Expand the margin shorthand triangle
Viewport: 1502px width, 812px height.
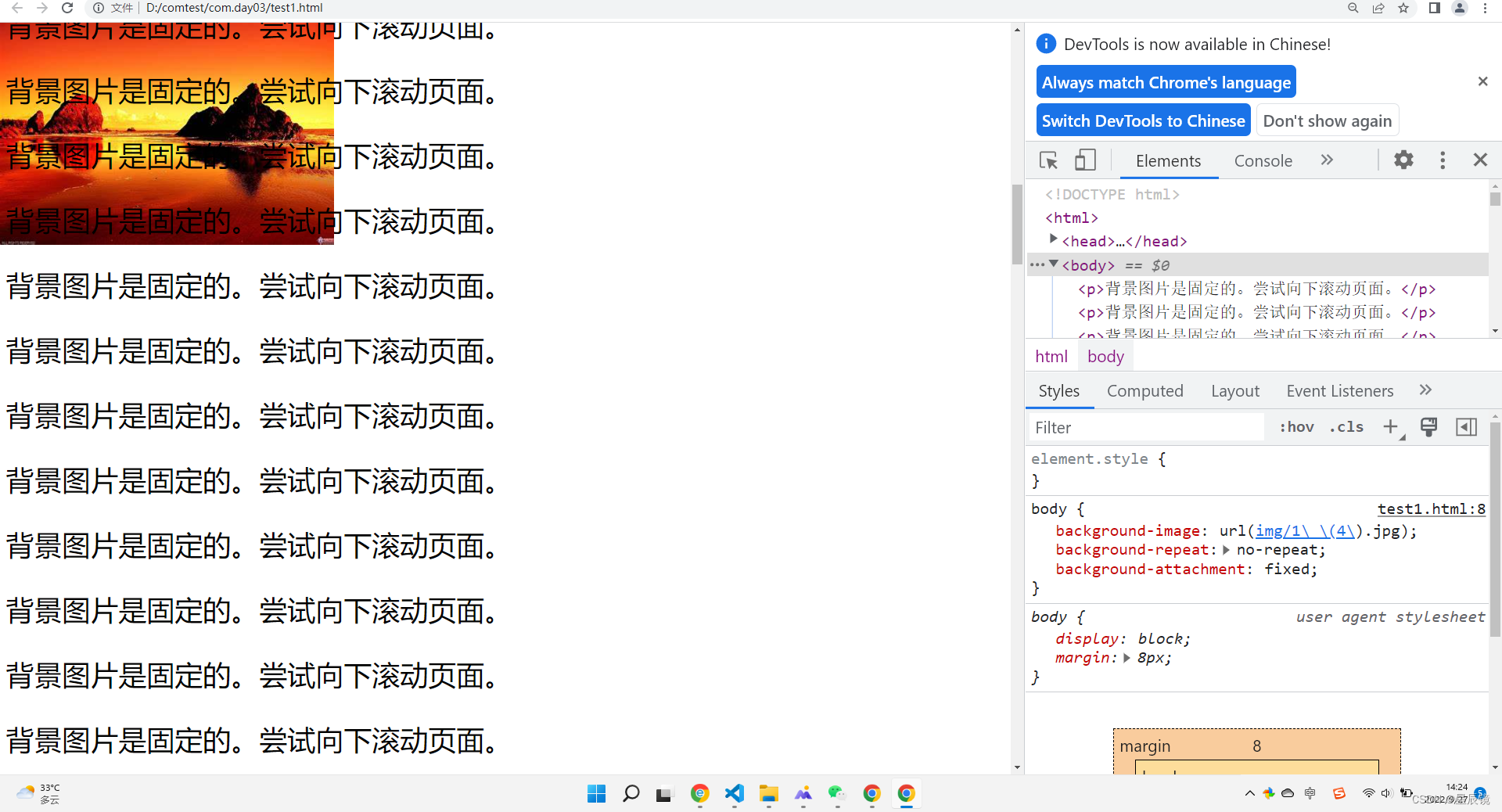(x=1126, y=658)
